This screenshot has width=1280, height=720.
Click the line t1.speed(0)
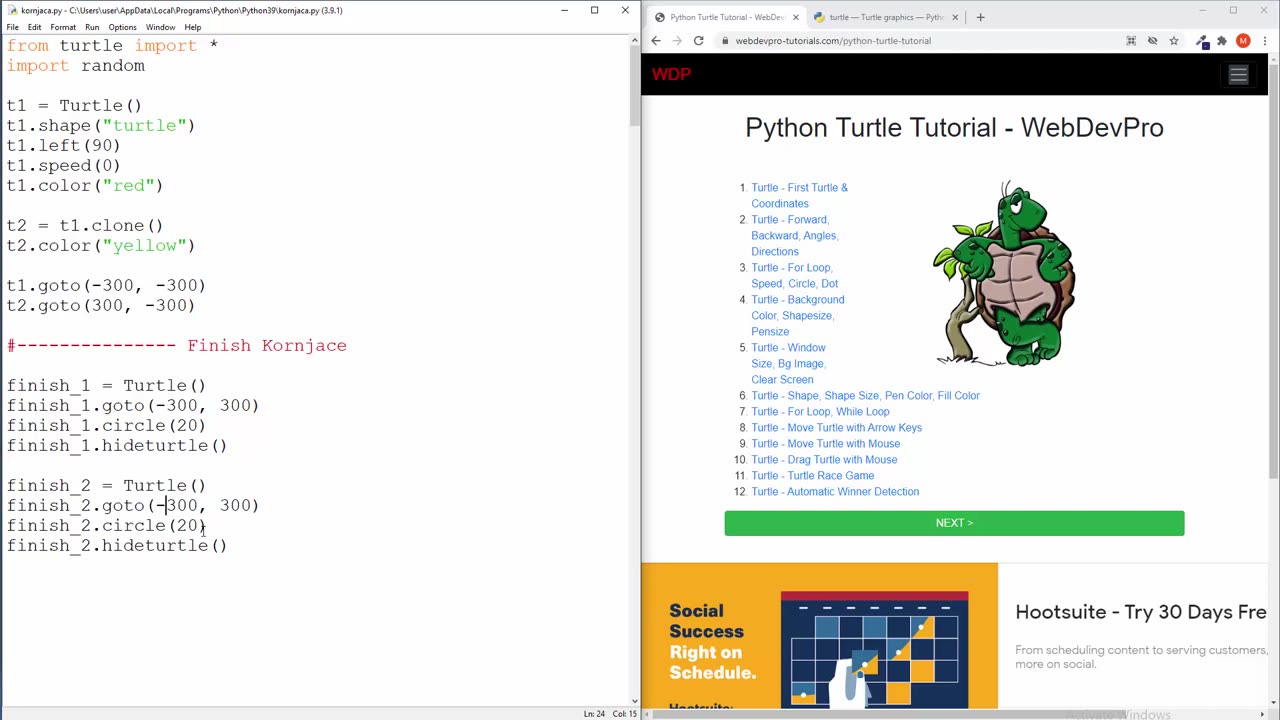tap(64, 166)
